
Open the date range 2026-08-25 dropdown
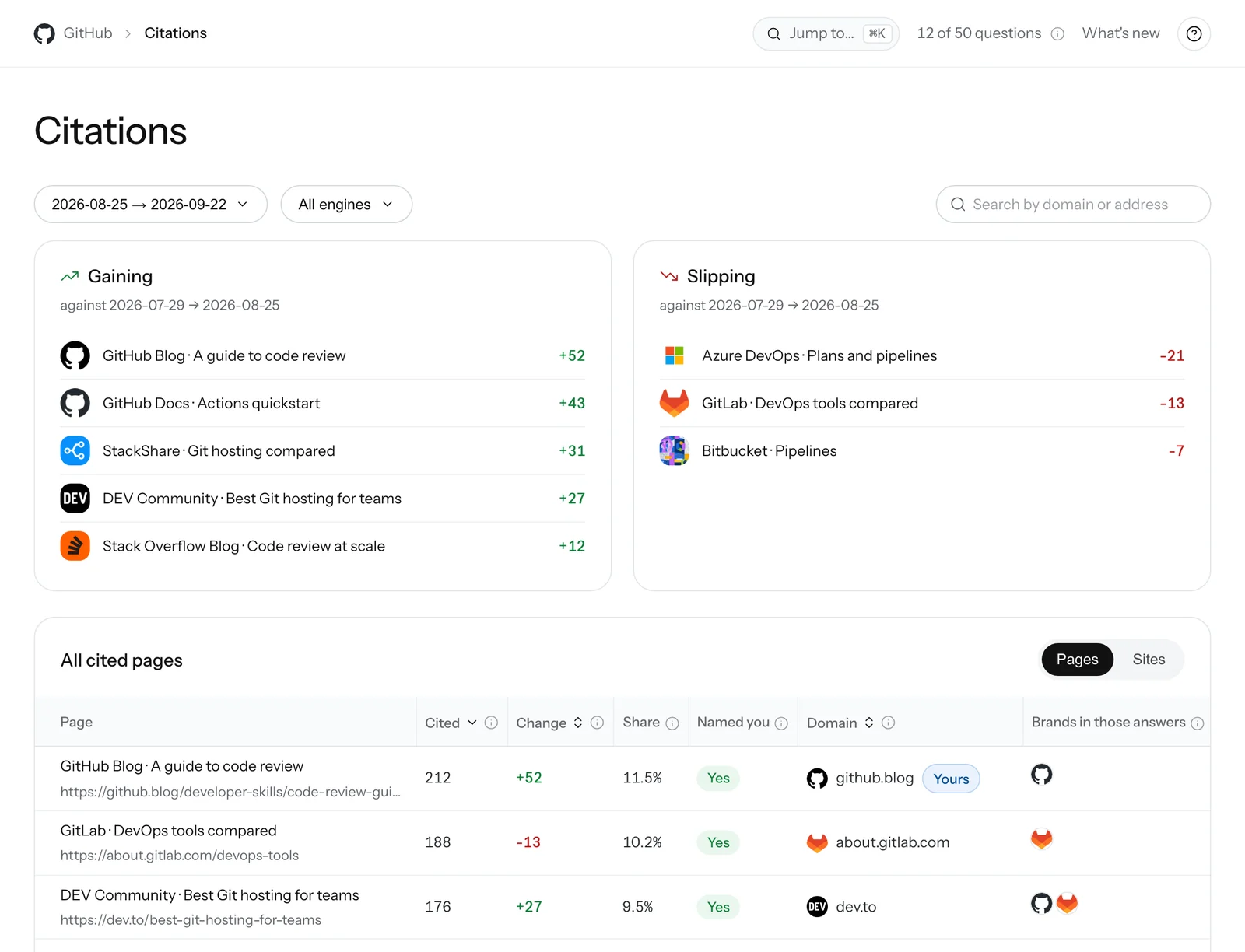(151, 204)
